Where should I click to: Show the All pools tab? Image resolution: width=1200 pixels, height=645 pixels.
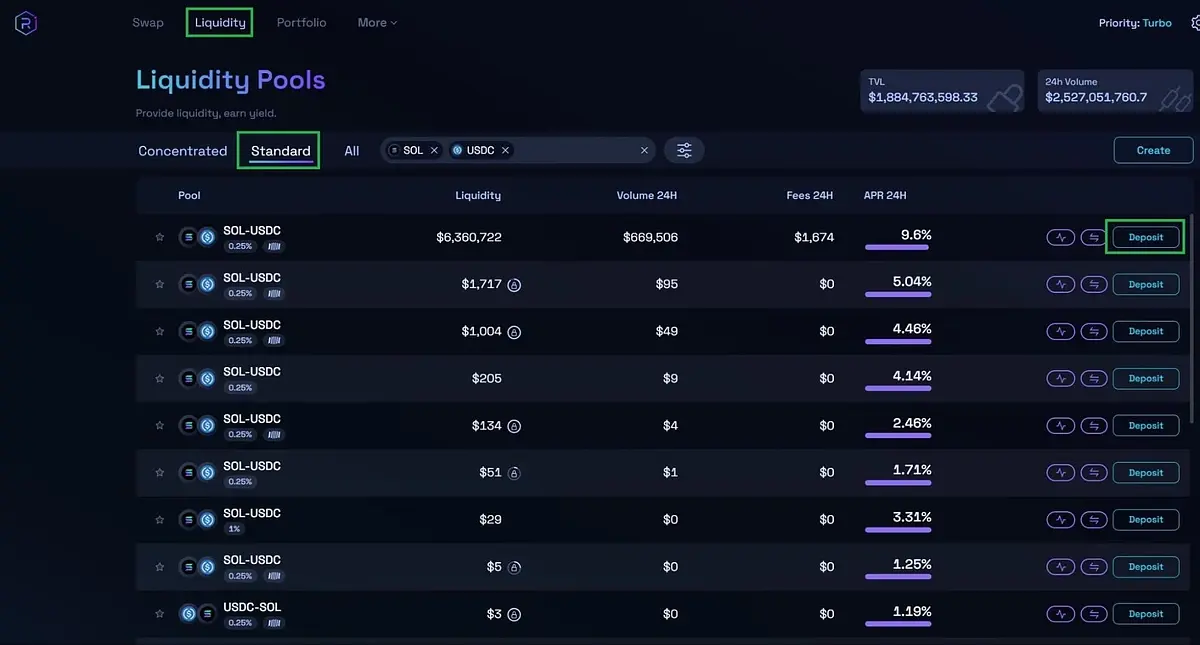(x=352, y=151)
